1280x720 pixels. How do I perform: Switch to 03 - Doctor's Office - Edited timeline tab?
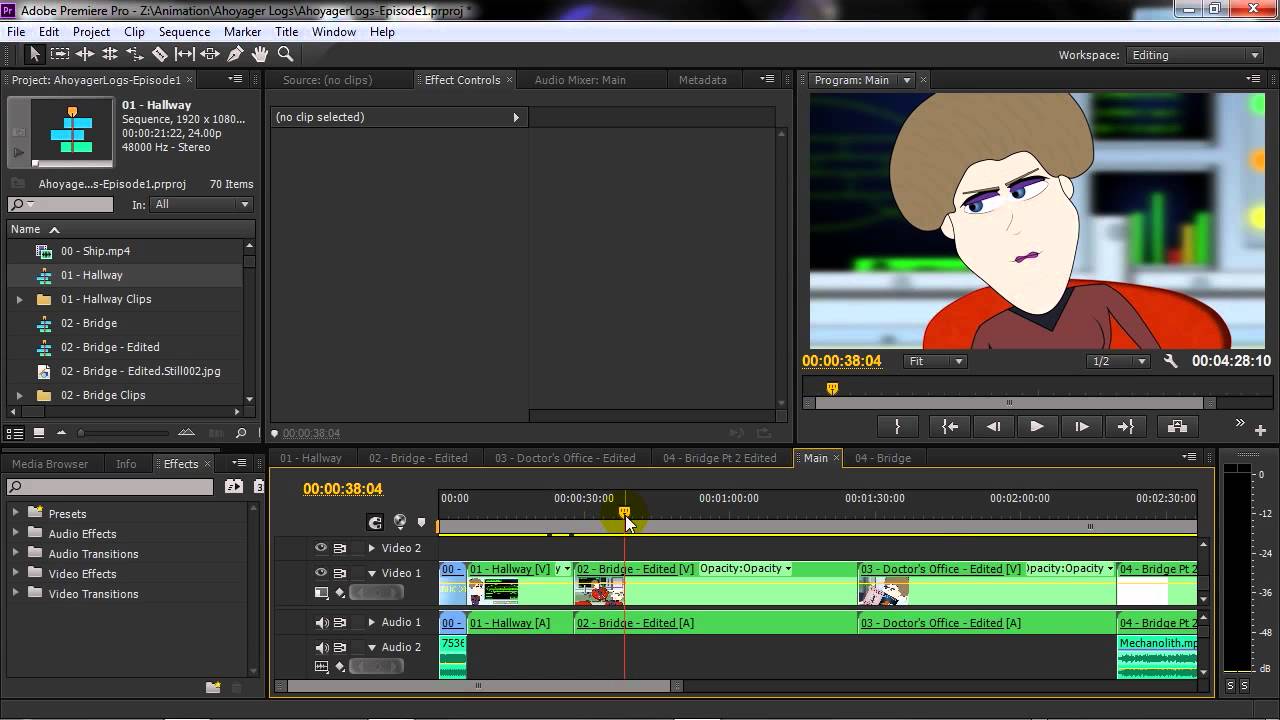pos(565,458)
